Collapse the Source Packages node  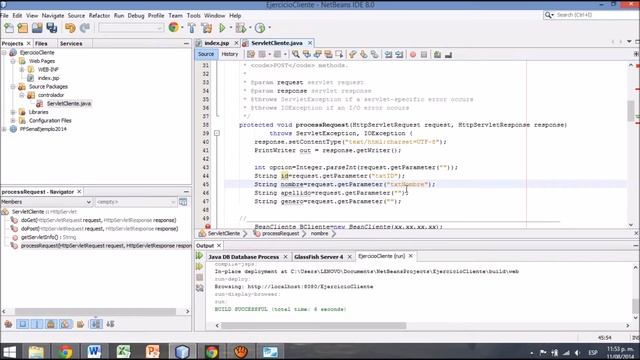[x=13, y=87]
